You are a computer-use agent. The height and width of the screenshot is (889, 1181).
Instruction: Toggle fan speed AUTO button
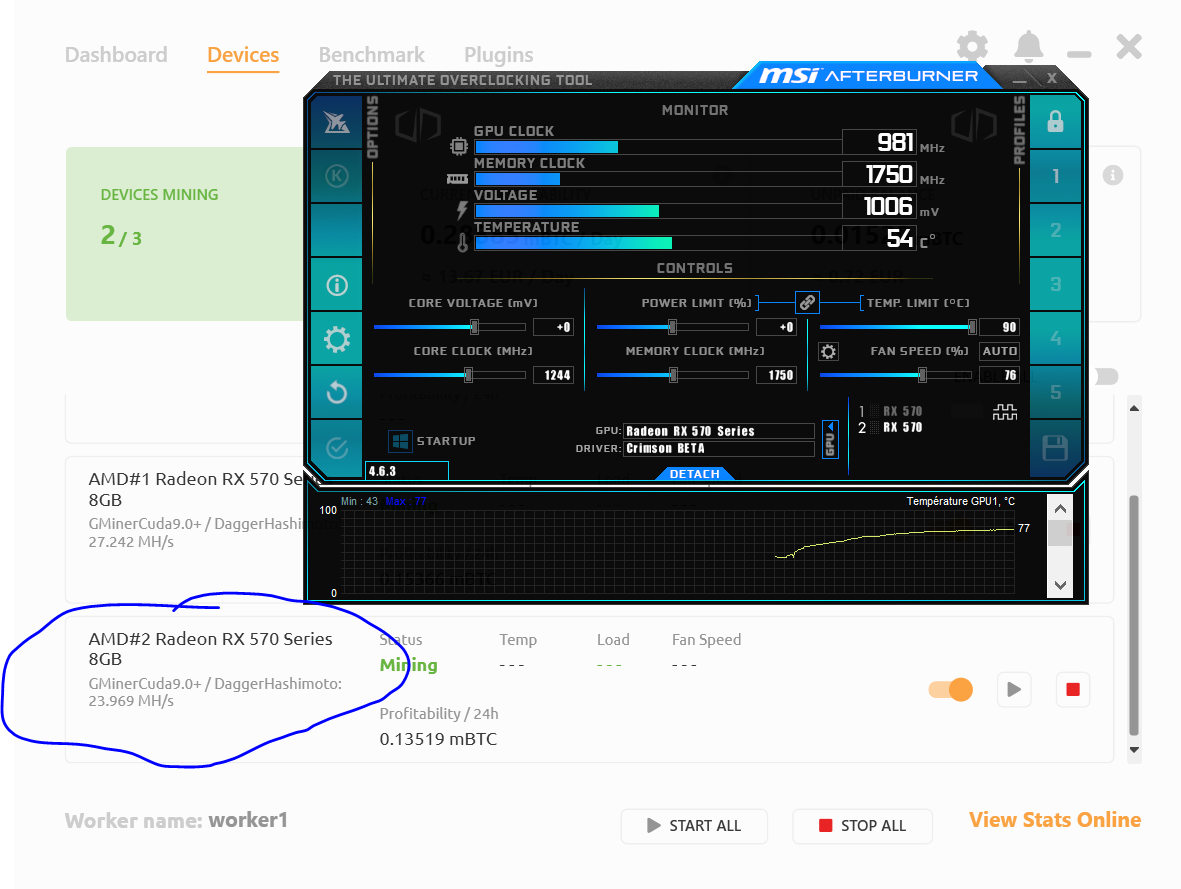click(x=999, y=351)
